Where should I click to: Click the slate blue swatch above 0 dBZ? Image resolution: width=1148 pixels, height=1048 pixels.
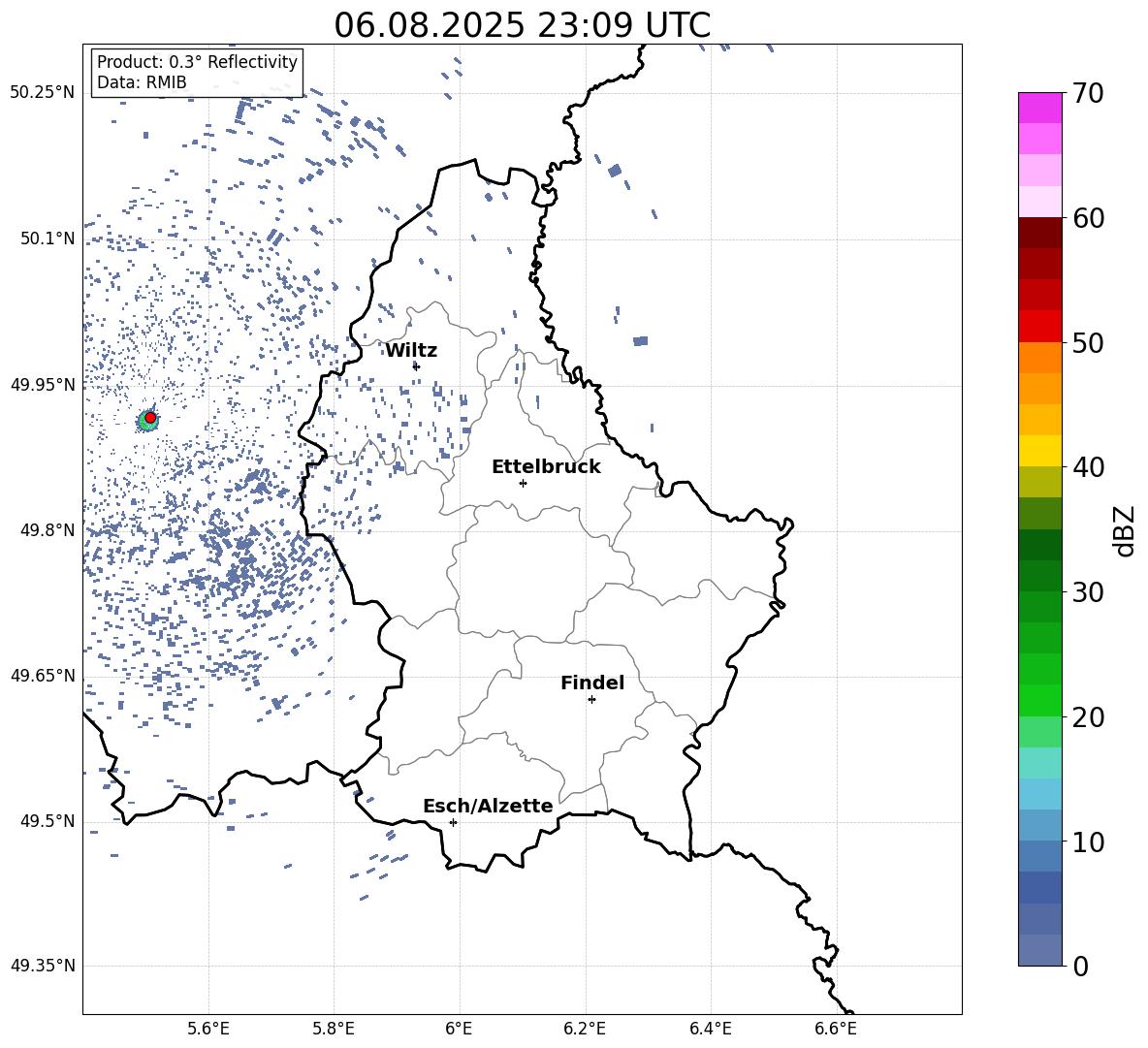click(x=1040, y=950)
